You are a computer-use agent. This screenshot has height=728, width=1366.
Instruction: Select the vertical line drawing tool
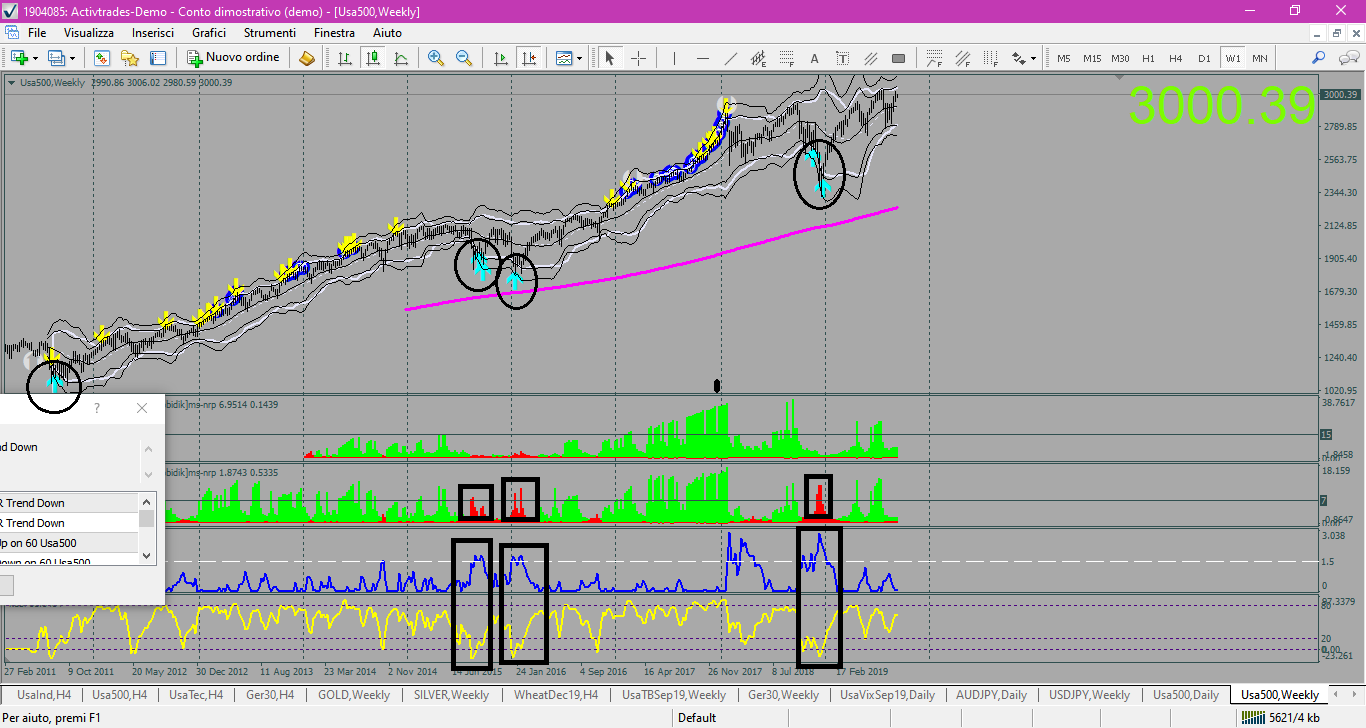coord(675,58)
